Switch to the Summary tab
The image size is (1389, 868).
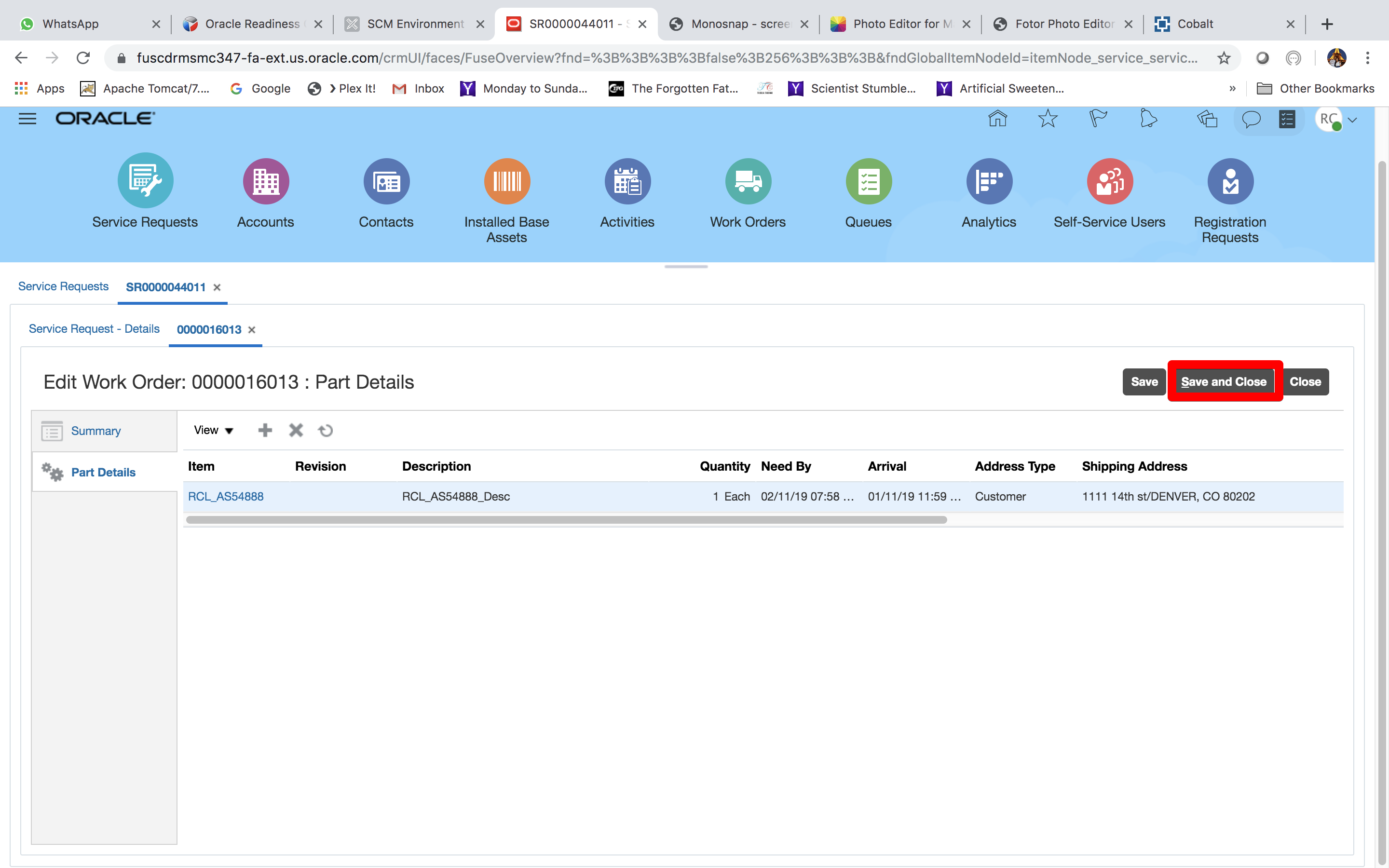click(x=96, y=431)
